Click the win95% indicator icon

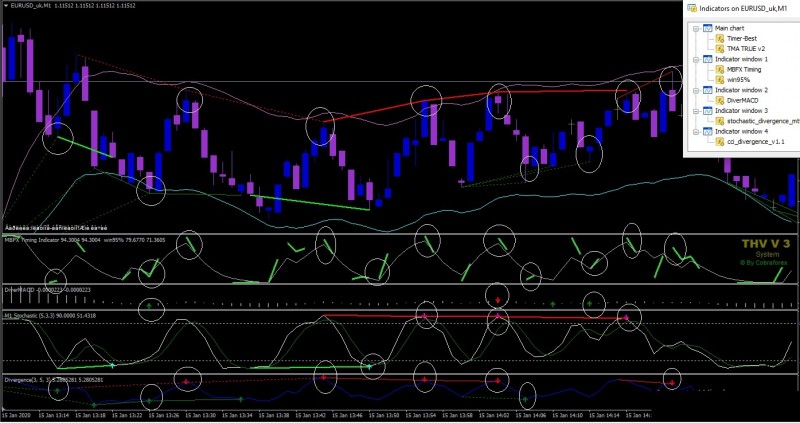coord(720,80)
